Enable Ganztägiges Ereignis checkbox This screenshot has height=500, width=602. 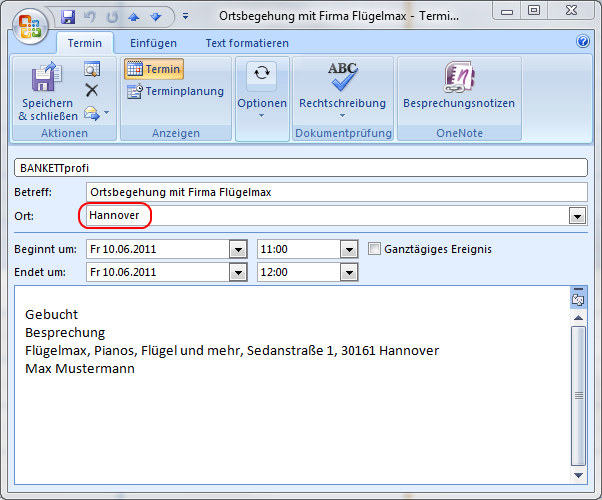click(x=375, y=249)
